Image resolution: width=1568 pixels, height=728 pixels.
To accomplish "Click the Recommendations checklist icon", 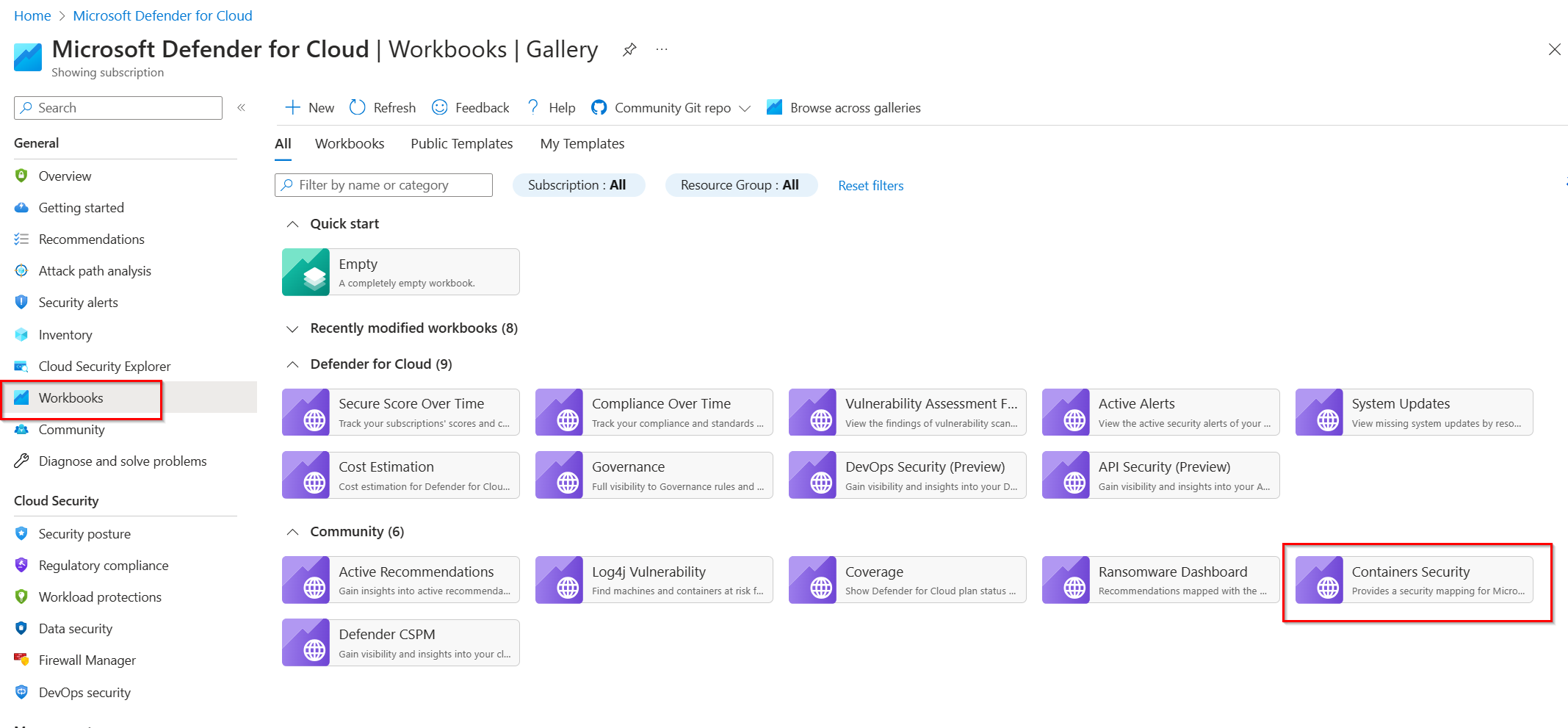I will (21, 239).
